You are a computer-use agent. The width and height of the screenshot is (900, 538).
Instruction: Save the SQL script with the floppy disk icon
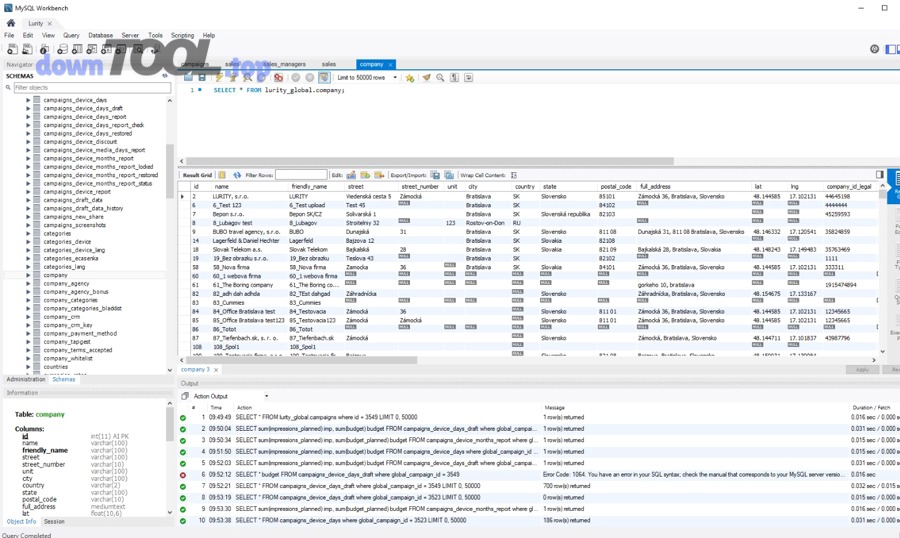pyautogui.click(x=202, y=77)
